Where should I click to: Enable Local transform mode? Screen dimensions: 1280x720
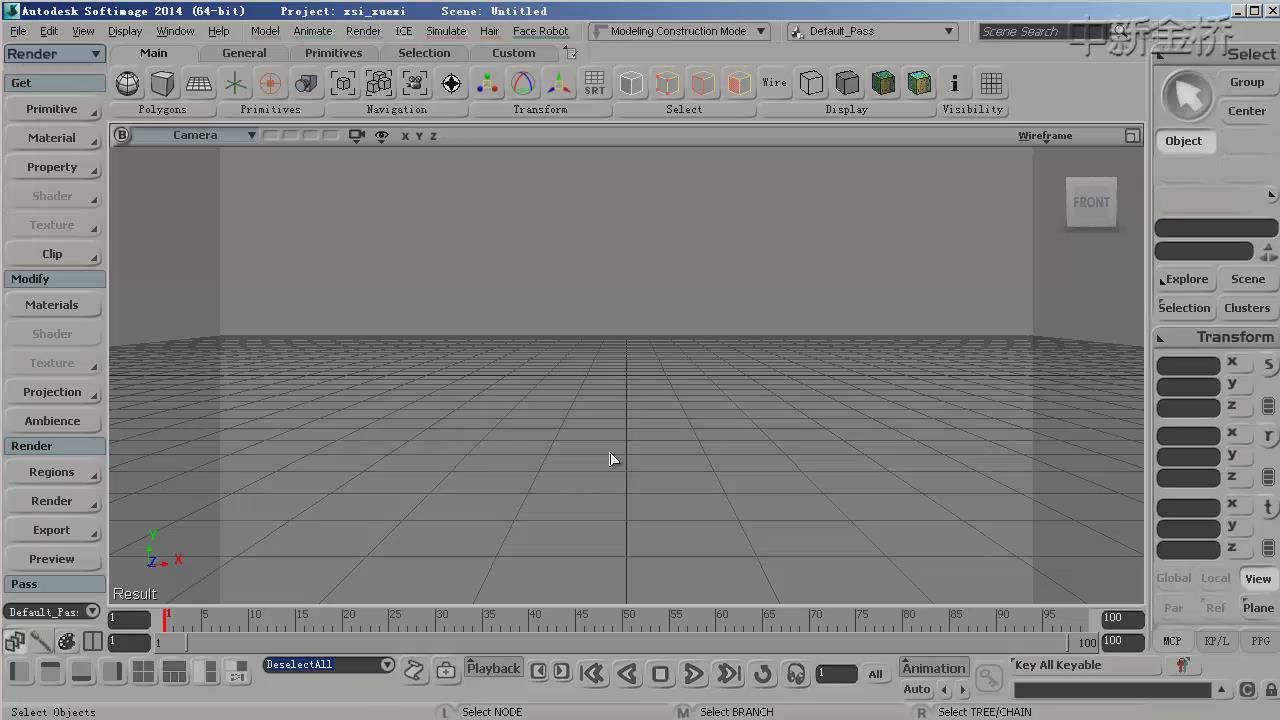tap(1215, 578)
